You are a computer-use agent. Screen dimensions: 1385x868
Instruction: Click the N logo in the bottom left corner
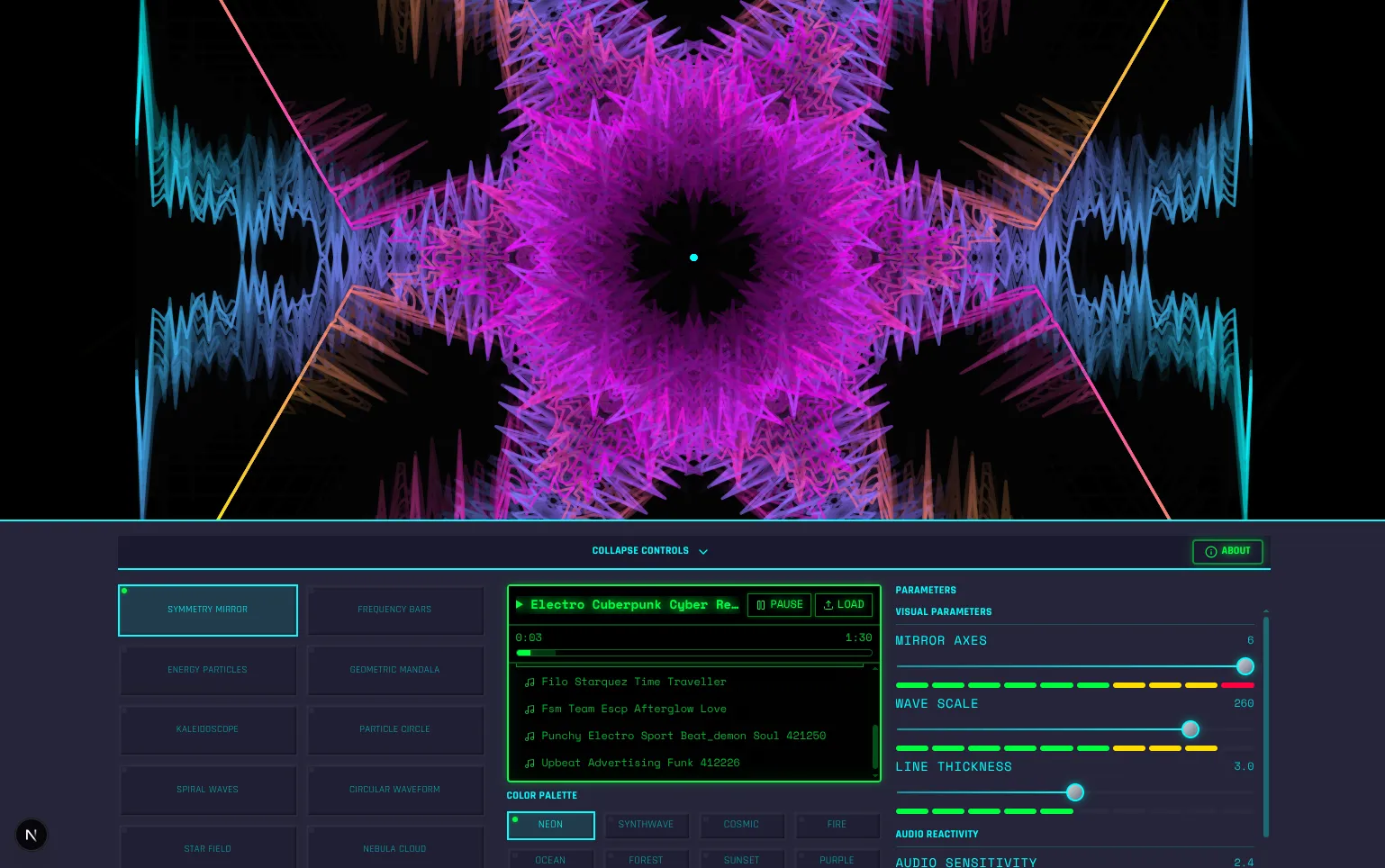[x=32, y=834]
